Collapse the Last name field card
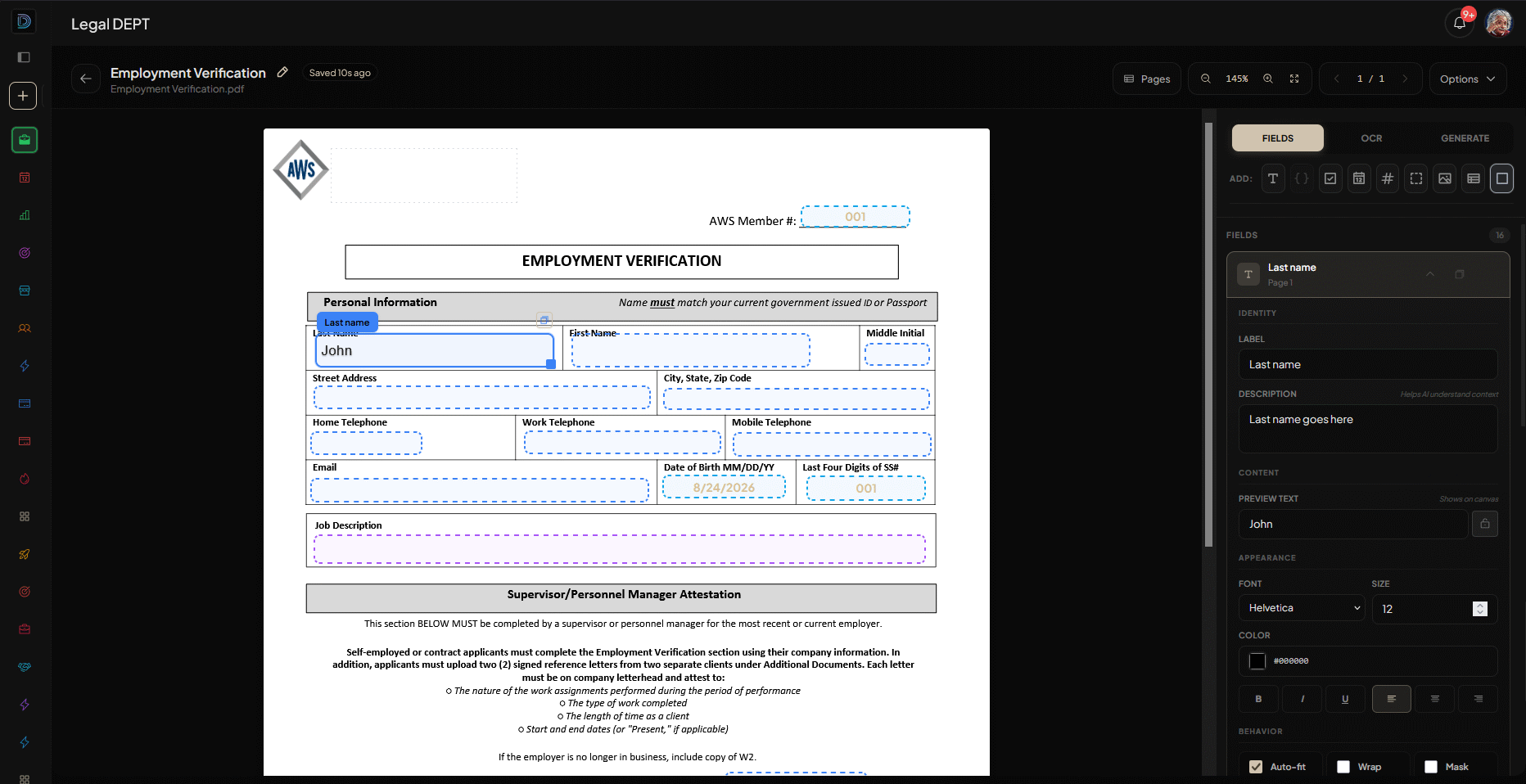Screen dimensions: 1526x784 tap(1430, 274)
